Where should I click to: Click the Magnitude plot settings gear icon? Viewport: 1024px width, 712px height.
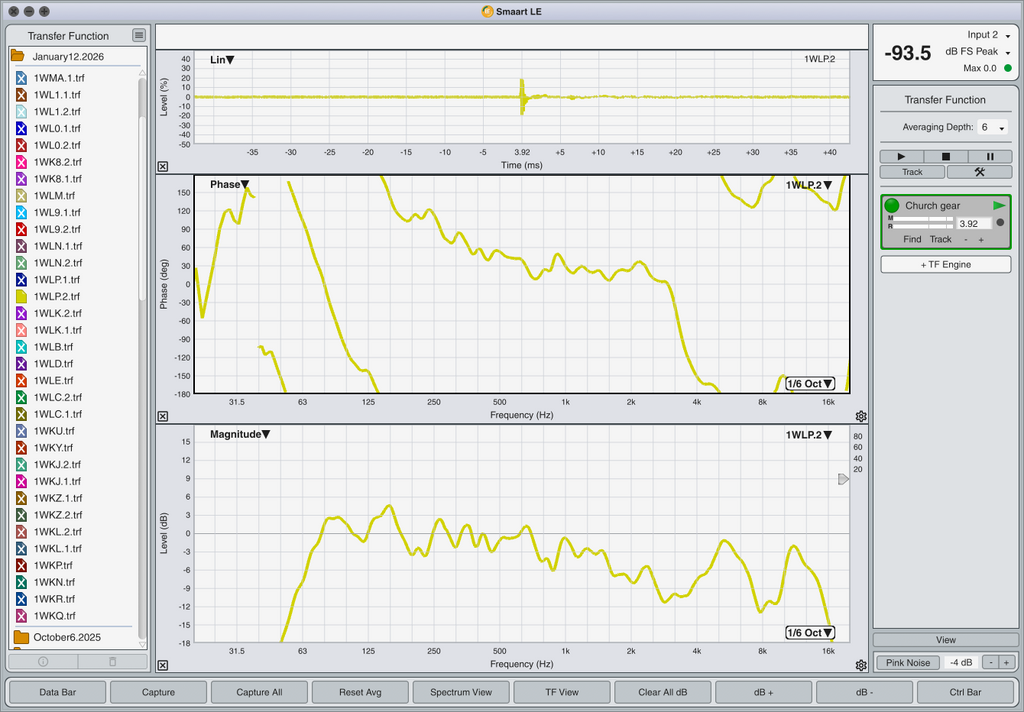861,665
